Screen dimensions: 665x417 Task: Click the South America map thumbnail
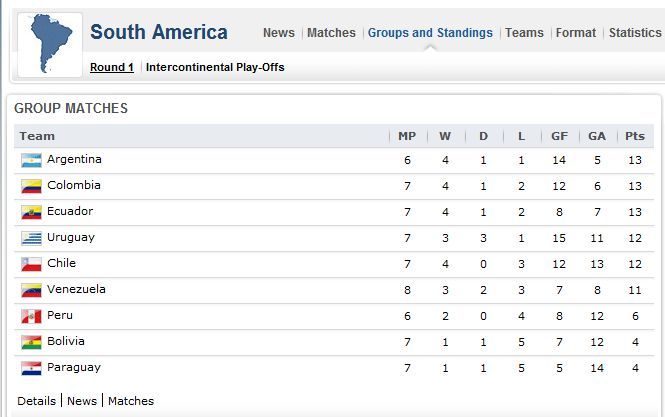click(50, 45)
